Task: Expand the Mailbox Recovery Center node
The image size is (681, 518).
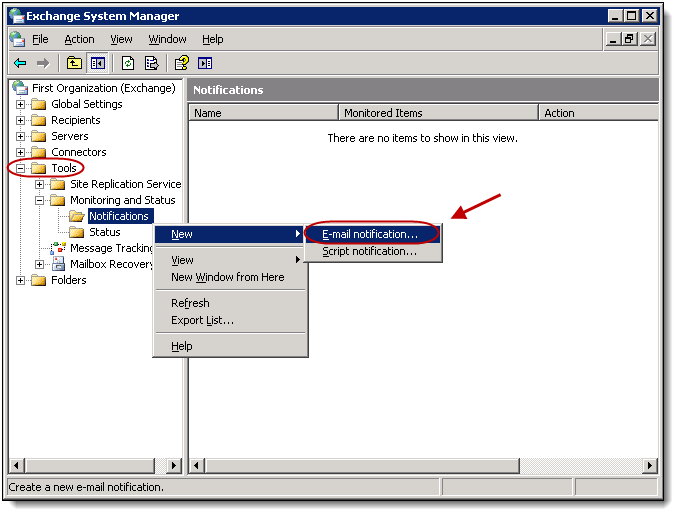Action: point(40,264)
